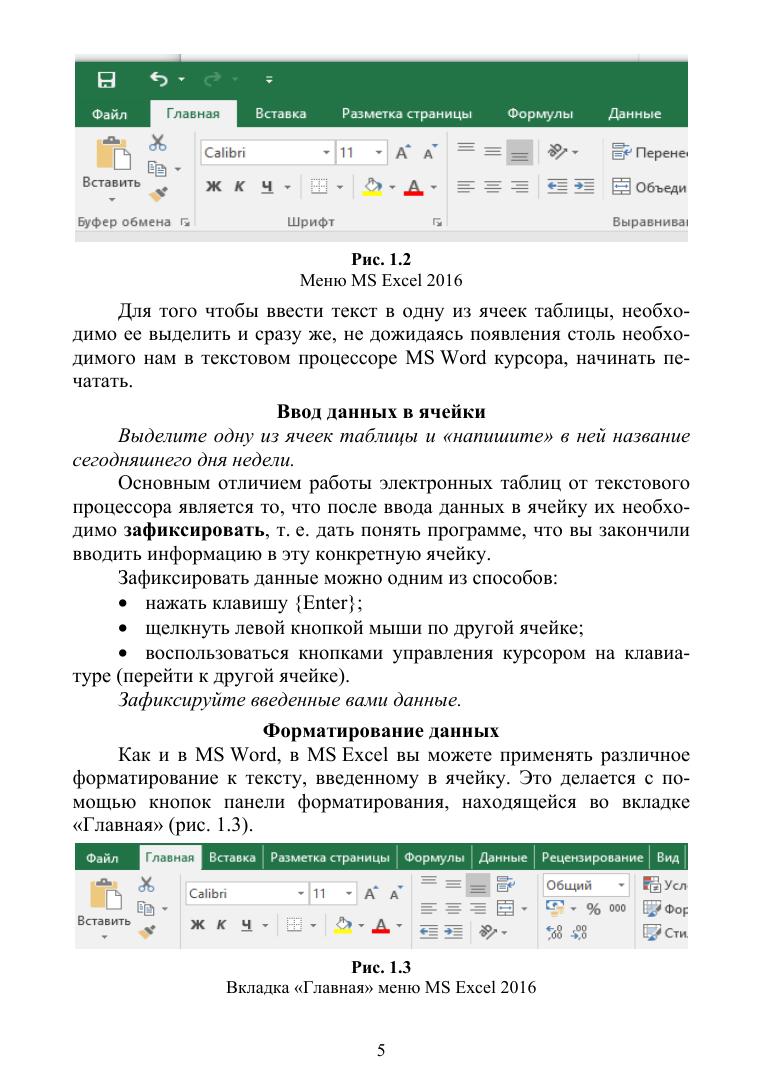Click the Save icon in quick access toolbar
The height and width of the screenshot is (1079, 763).
(105, 79)
